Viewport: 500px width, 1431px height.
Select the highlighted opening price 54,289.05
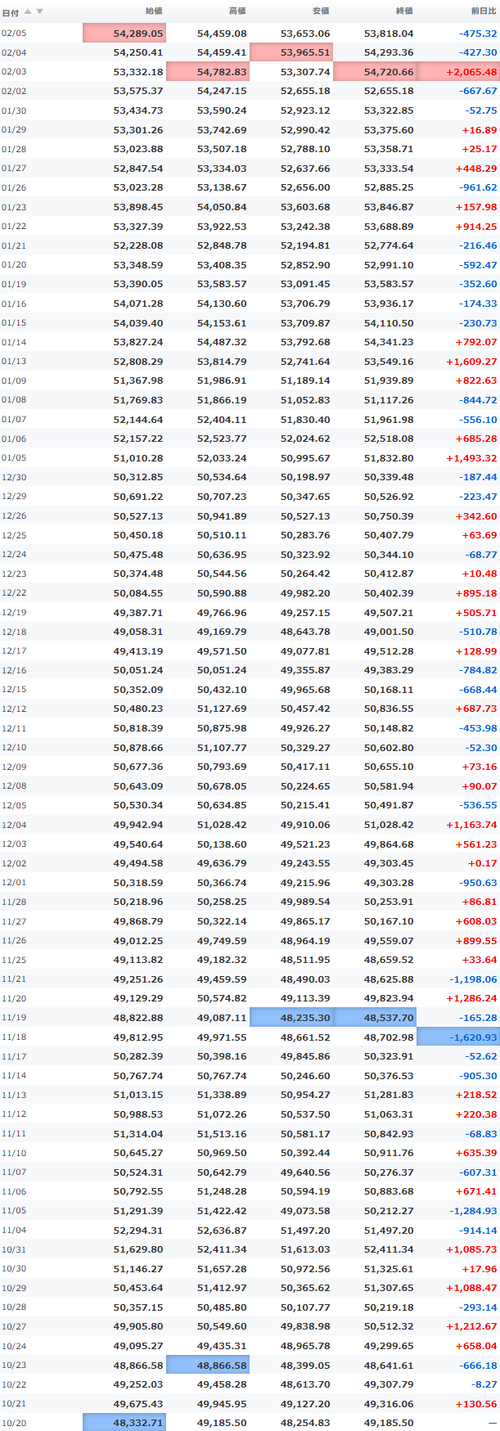124,34
